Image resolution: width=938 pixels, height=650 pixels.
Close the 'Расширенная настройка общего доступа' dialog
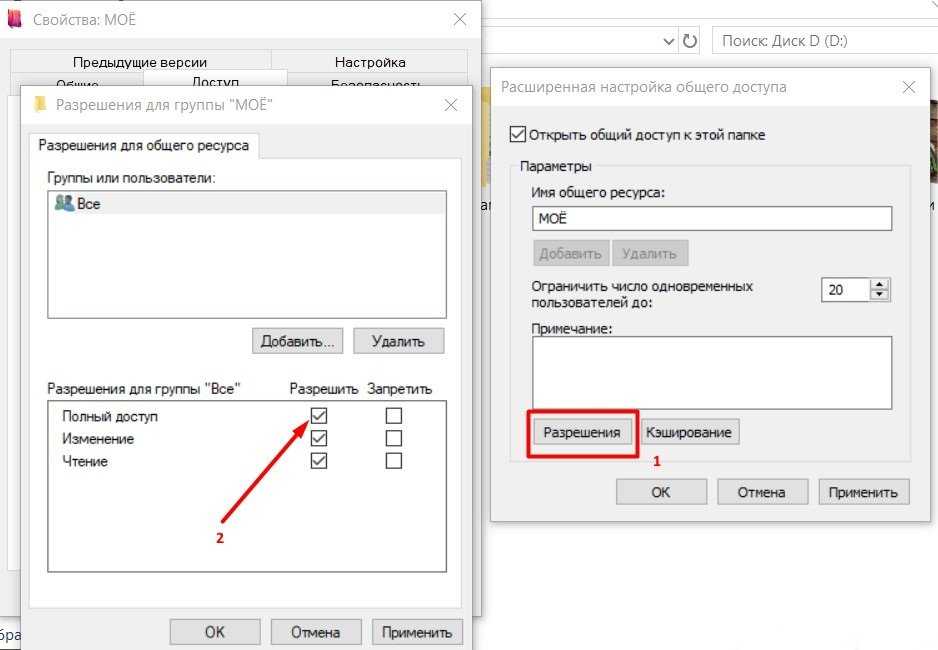[x=908, y=87]
